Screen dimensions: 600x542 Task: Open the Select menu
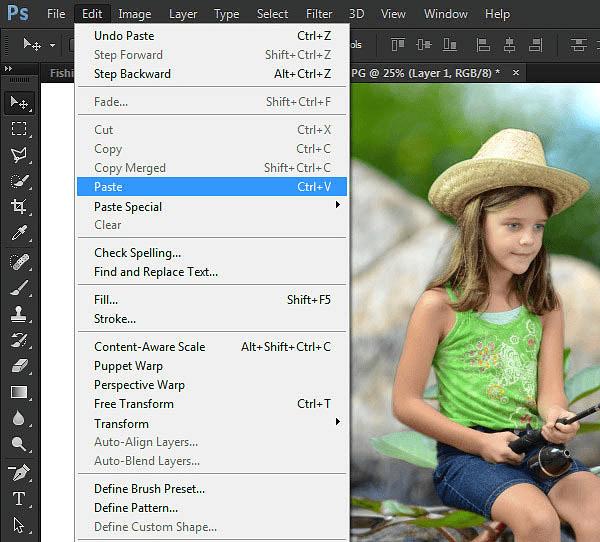272,14
